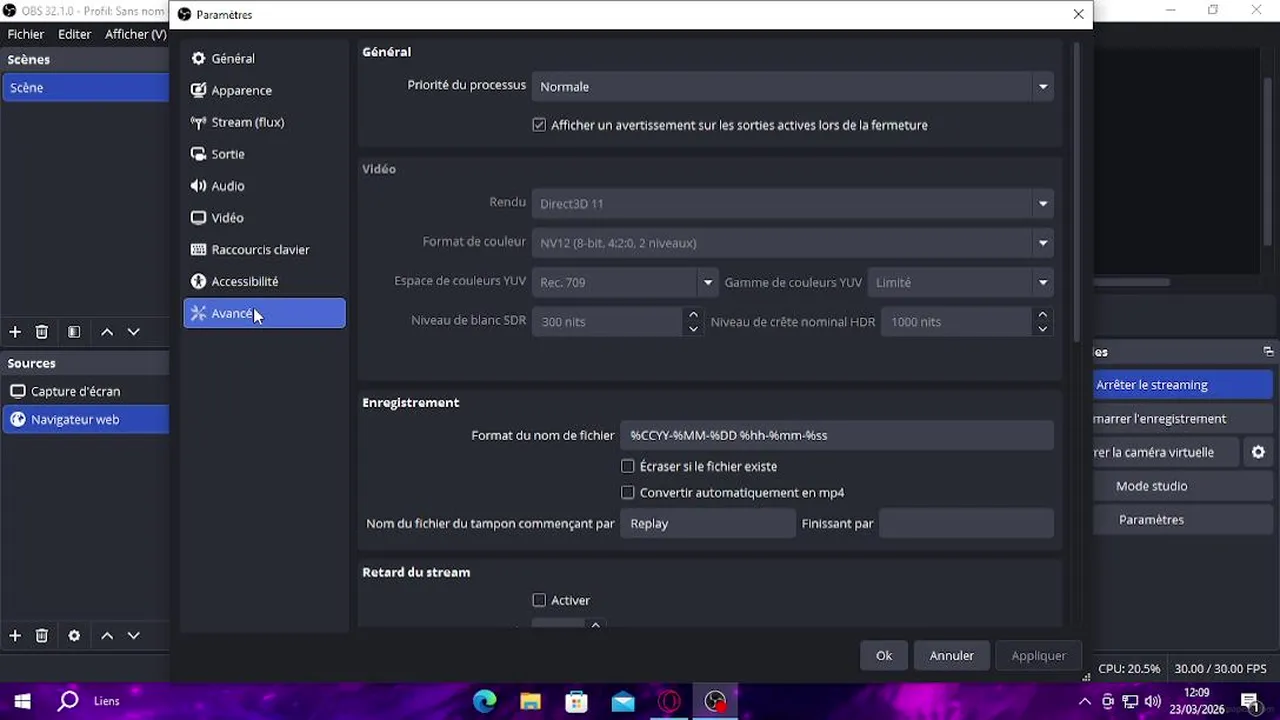Open the Général settings tab
This screenshot has height=720, width=1280.
pos(264,59)
